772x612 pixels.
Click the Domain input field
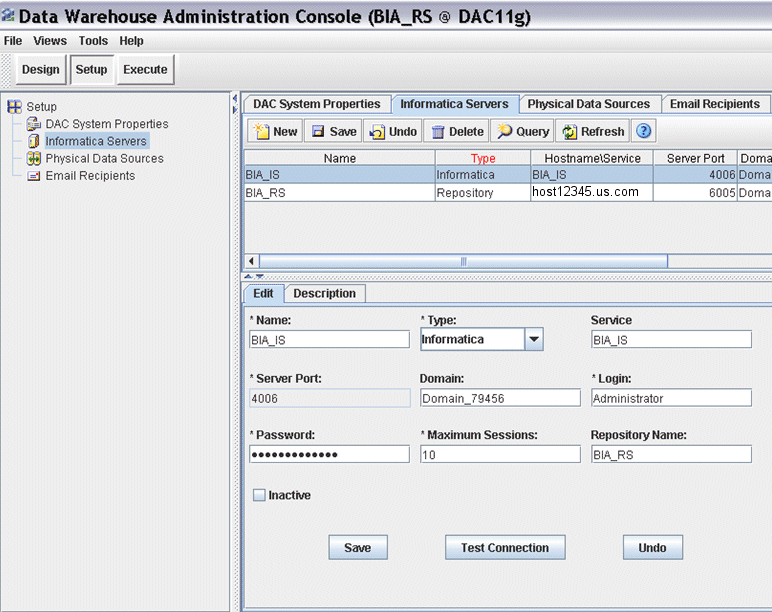[x=500, y=398]
